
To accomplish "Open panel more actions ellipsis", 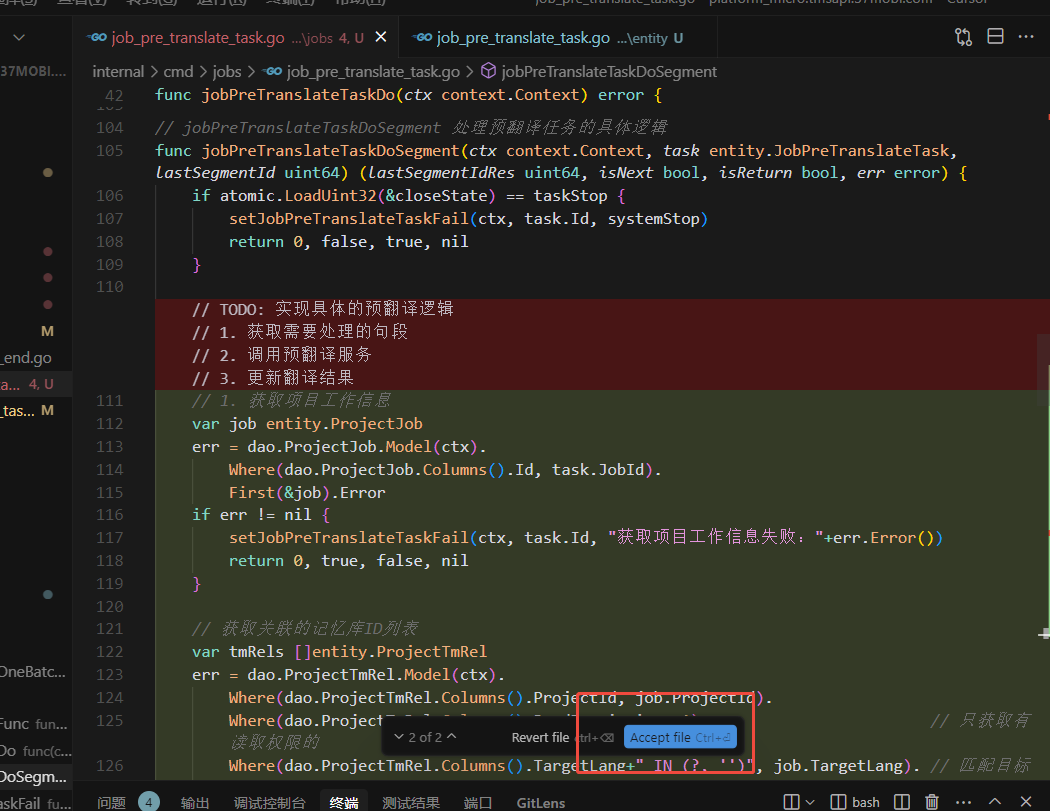I will (x=963, y=802).
